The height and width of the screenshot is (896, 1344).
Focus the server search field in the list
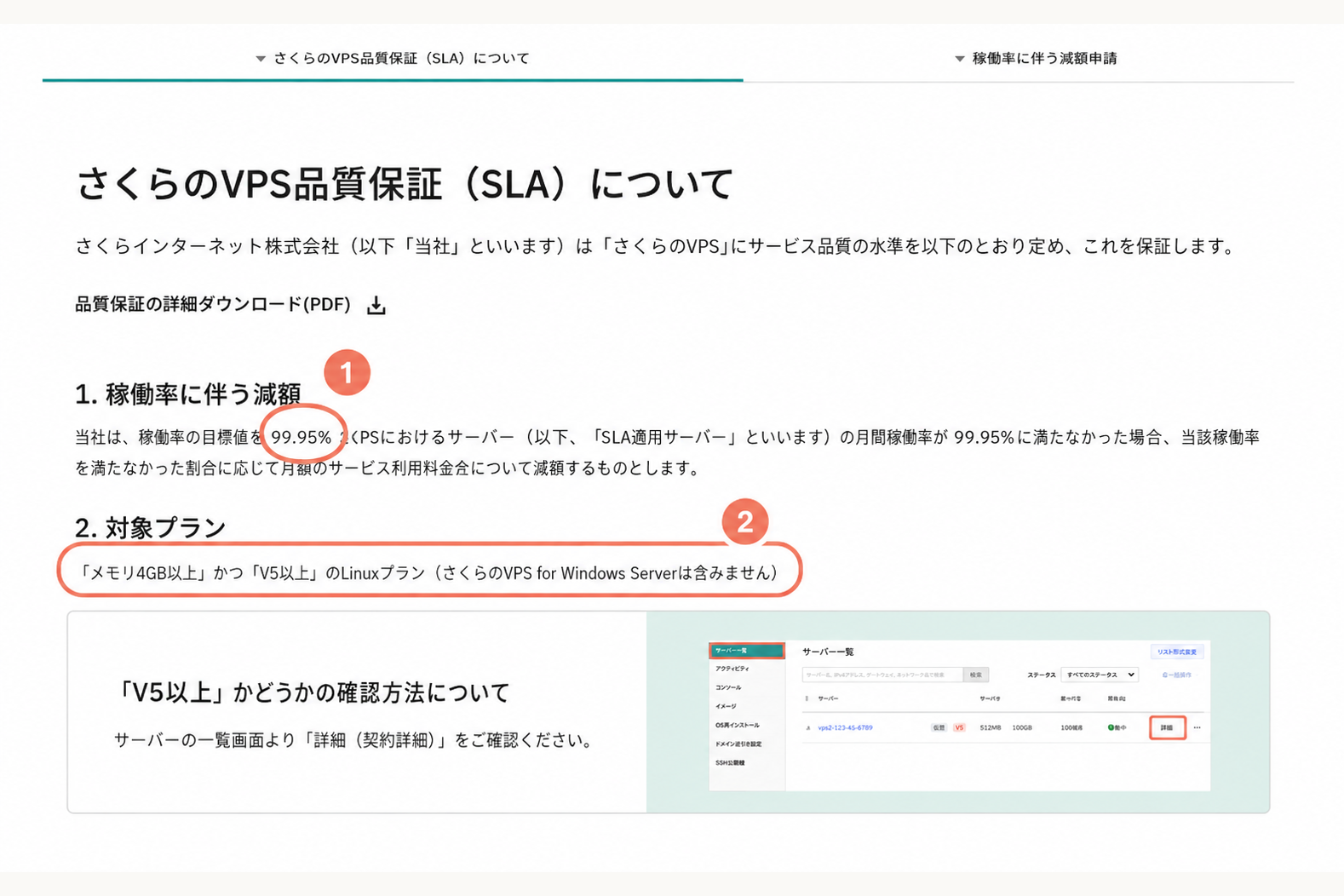point(882,675)
